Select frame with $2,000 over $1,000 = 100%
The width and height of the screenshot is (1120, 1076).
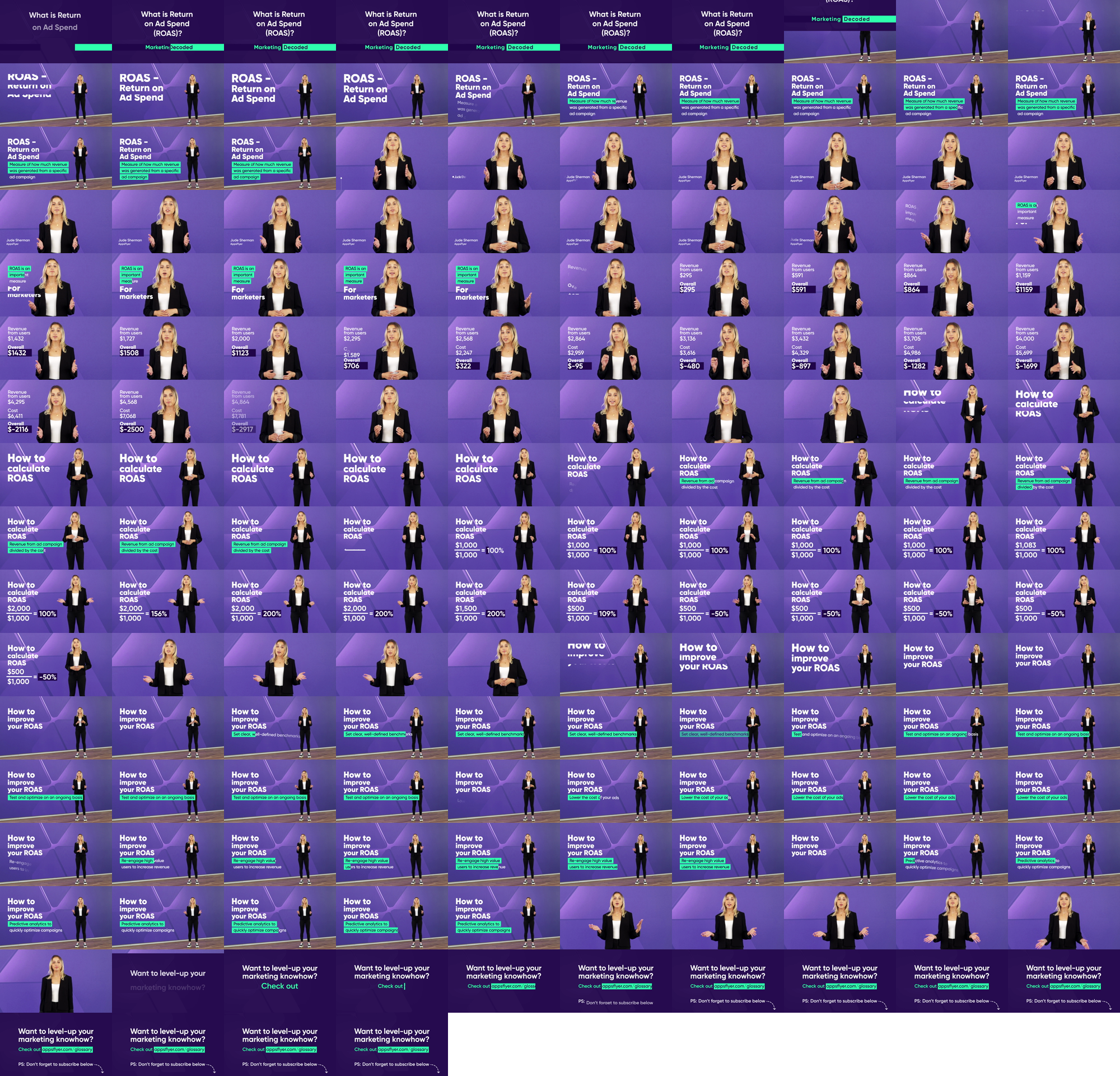click(56, 601)
